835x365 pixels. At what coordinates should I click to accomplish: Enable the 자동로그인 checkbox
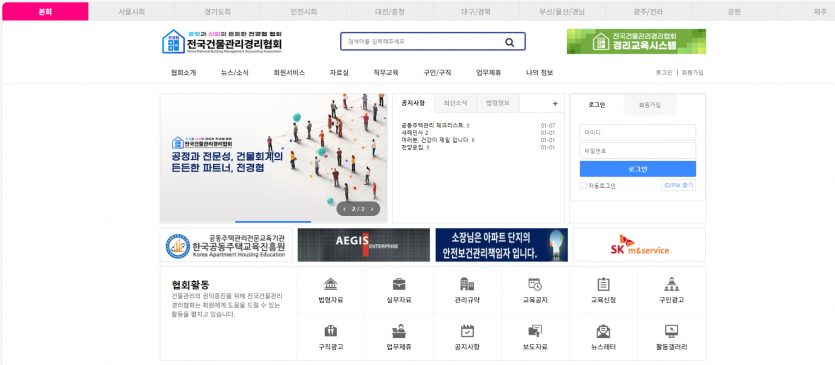click(583, 186)
